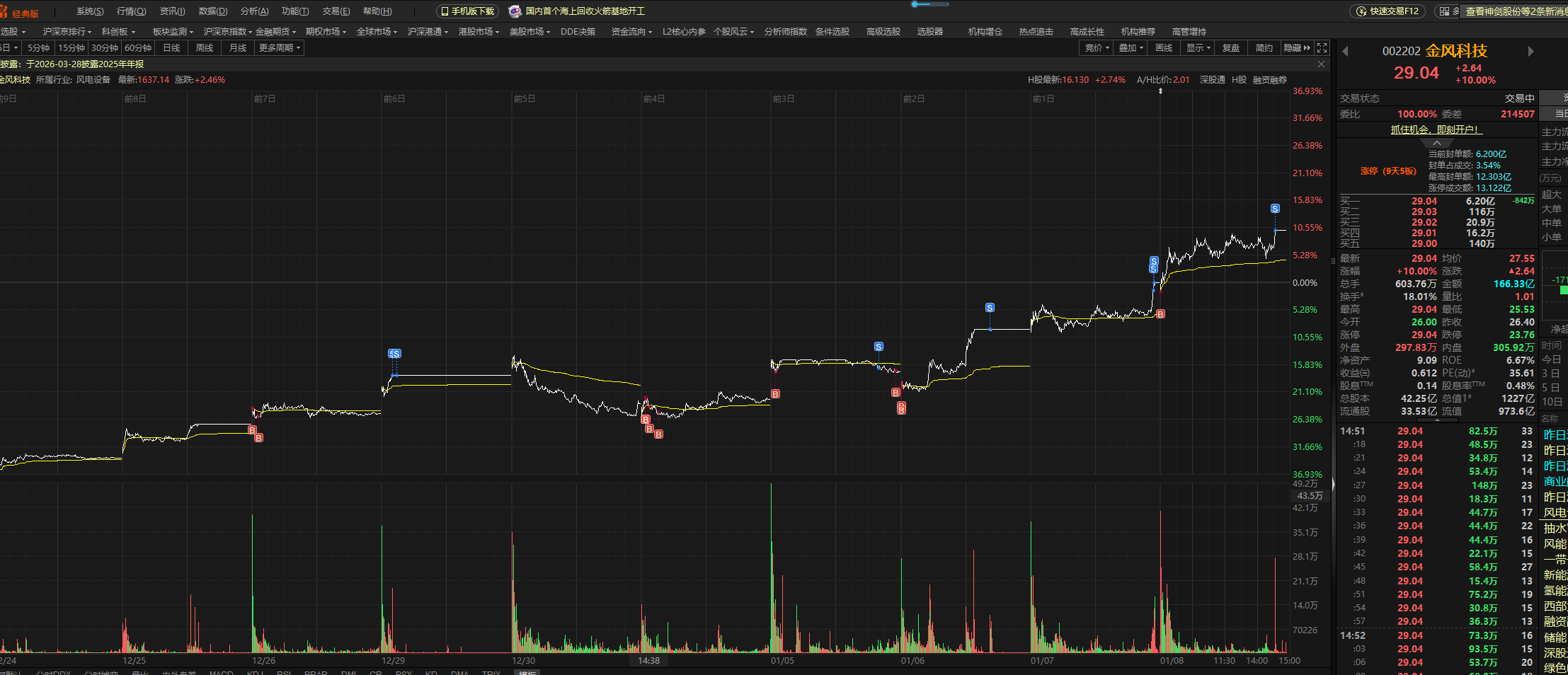Screen dimensions: 1568x675
Task: Open the 显示 display dropdown
Action: point(1198,48)
